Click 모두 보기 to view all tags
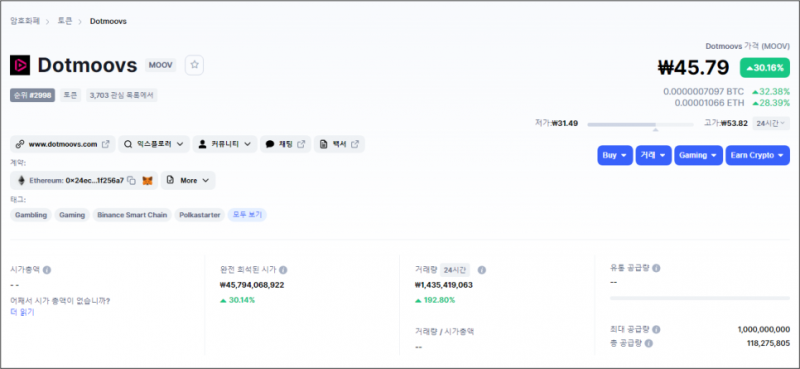This screenshot has width=800, height=369. [x=247, y=215]
